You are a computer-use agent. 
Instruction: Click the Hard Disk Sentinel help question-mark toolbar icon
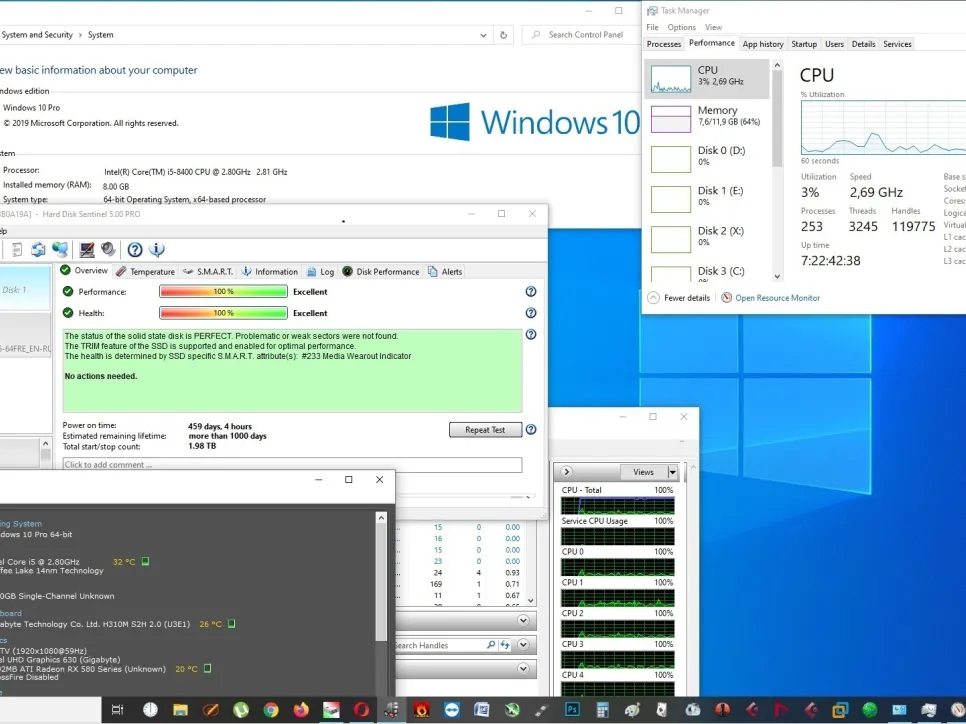click(x=134, y=250)
